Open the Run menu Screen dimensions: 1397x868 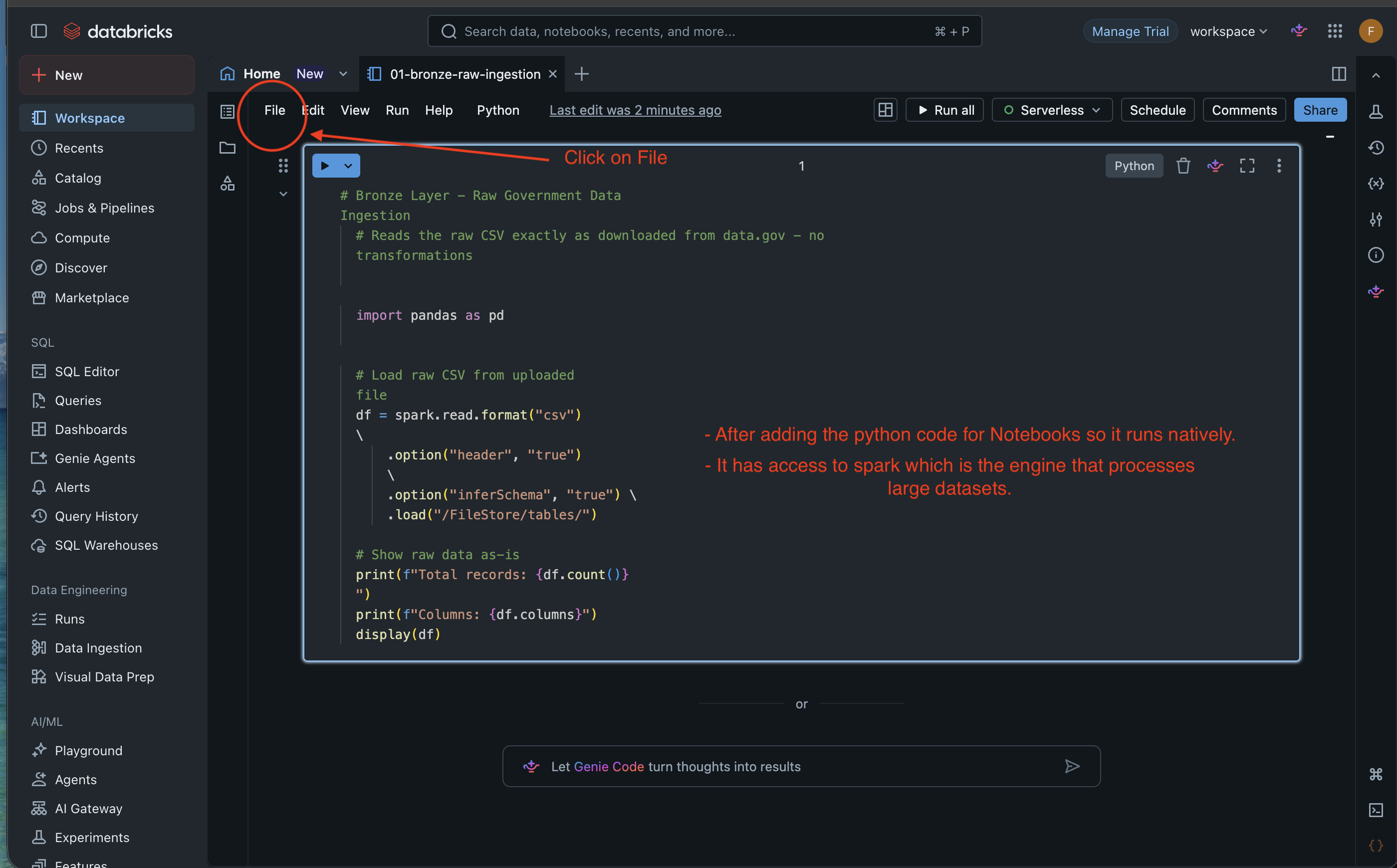click(397, 110)
